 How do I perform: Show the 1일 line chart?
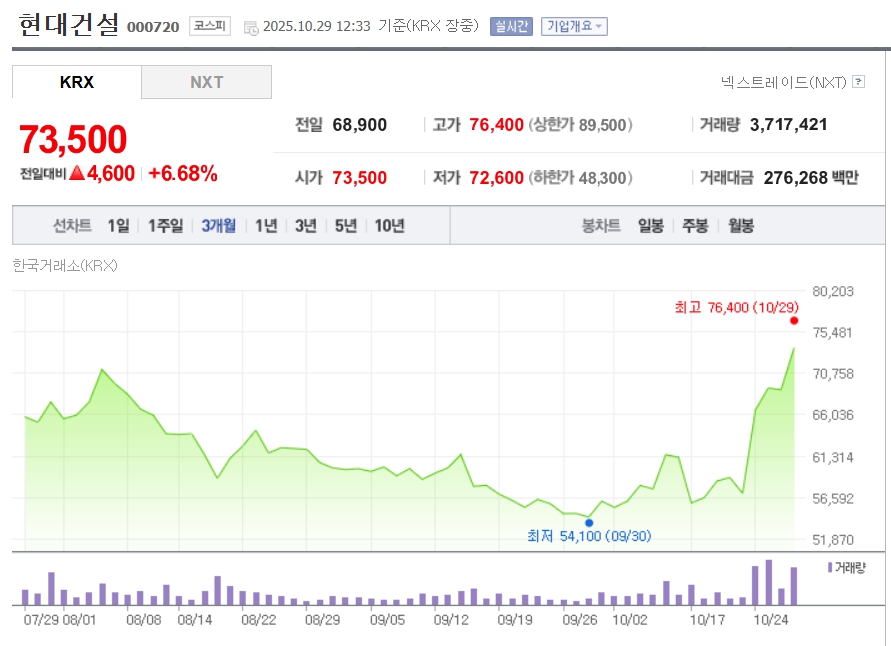(x=118, y=225)
